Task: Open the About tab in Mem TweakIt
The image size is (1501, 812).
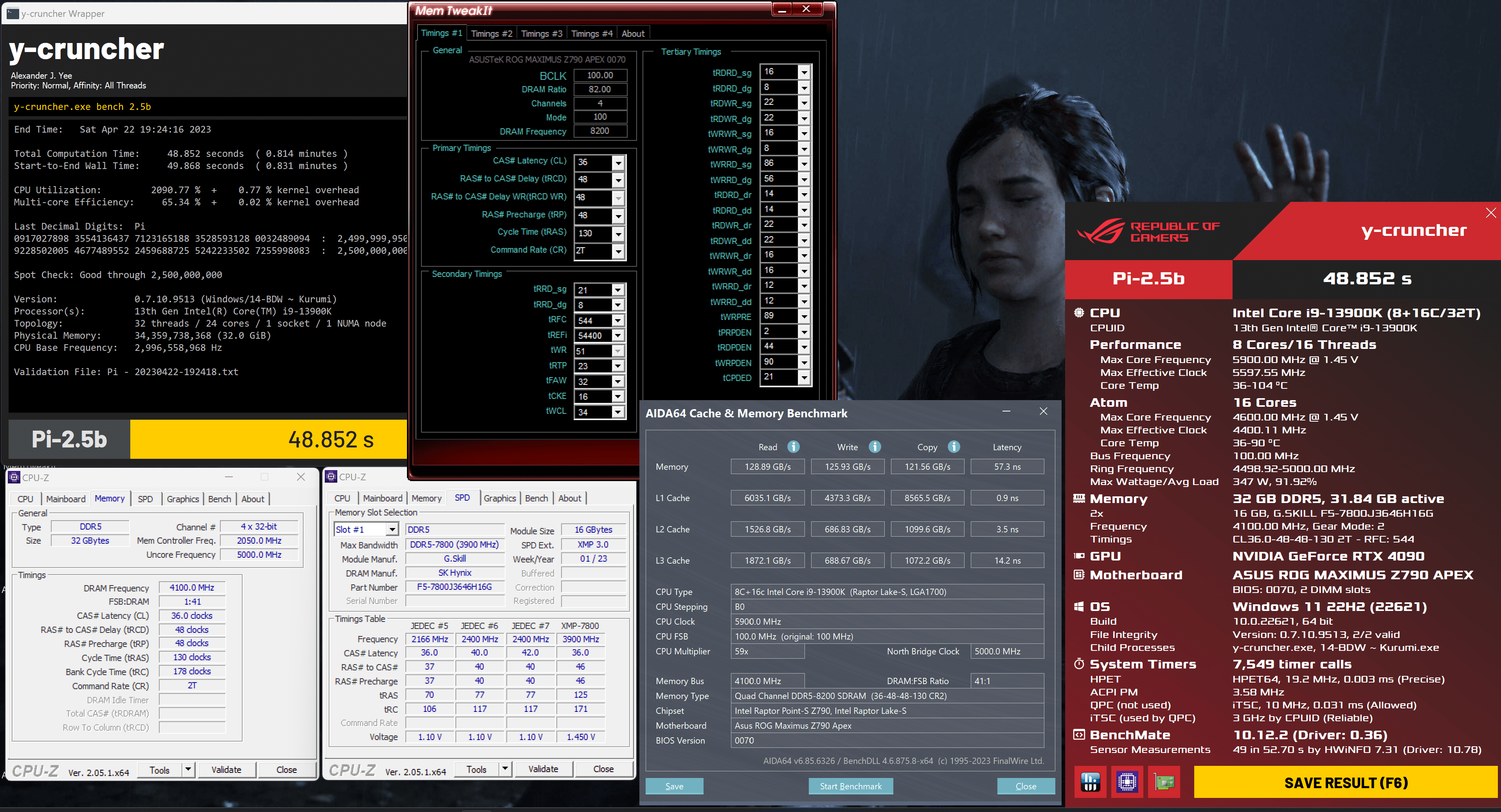Action: coord(633,34)
